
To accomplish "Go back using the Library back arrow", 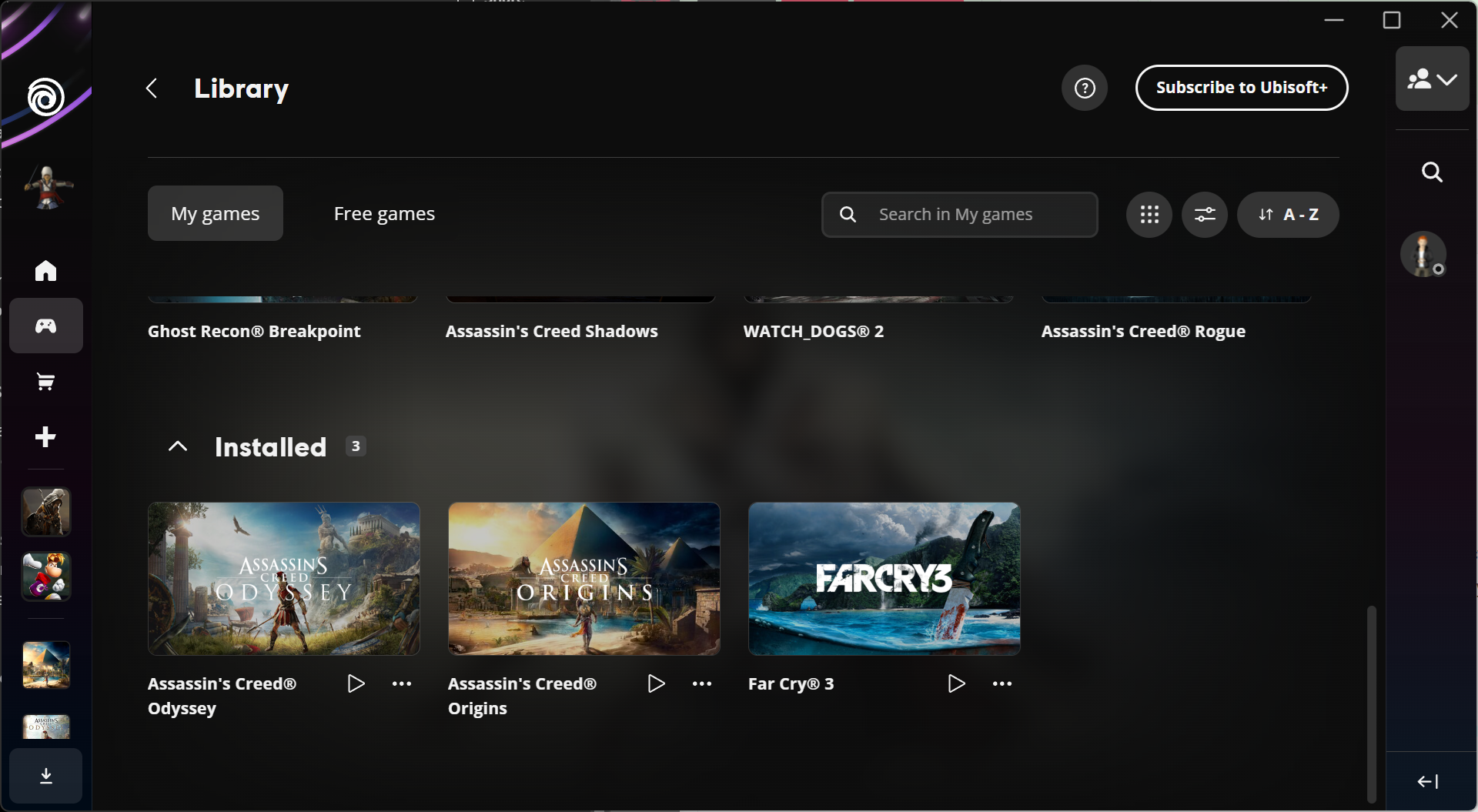I will point(152,89).
